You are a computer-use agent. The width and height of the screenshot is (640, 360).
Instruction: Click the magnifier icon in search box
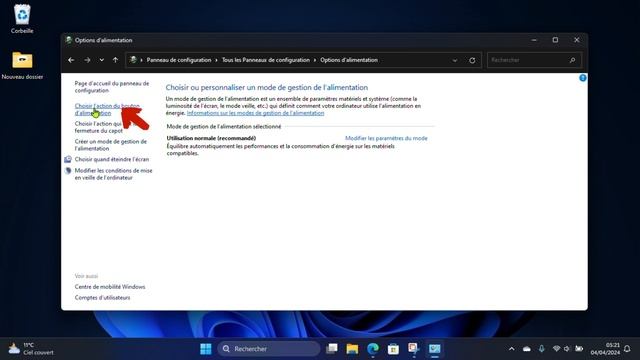click(x=572, y=60)
